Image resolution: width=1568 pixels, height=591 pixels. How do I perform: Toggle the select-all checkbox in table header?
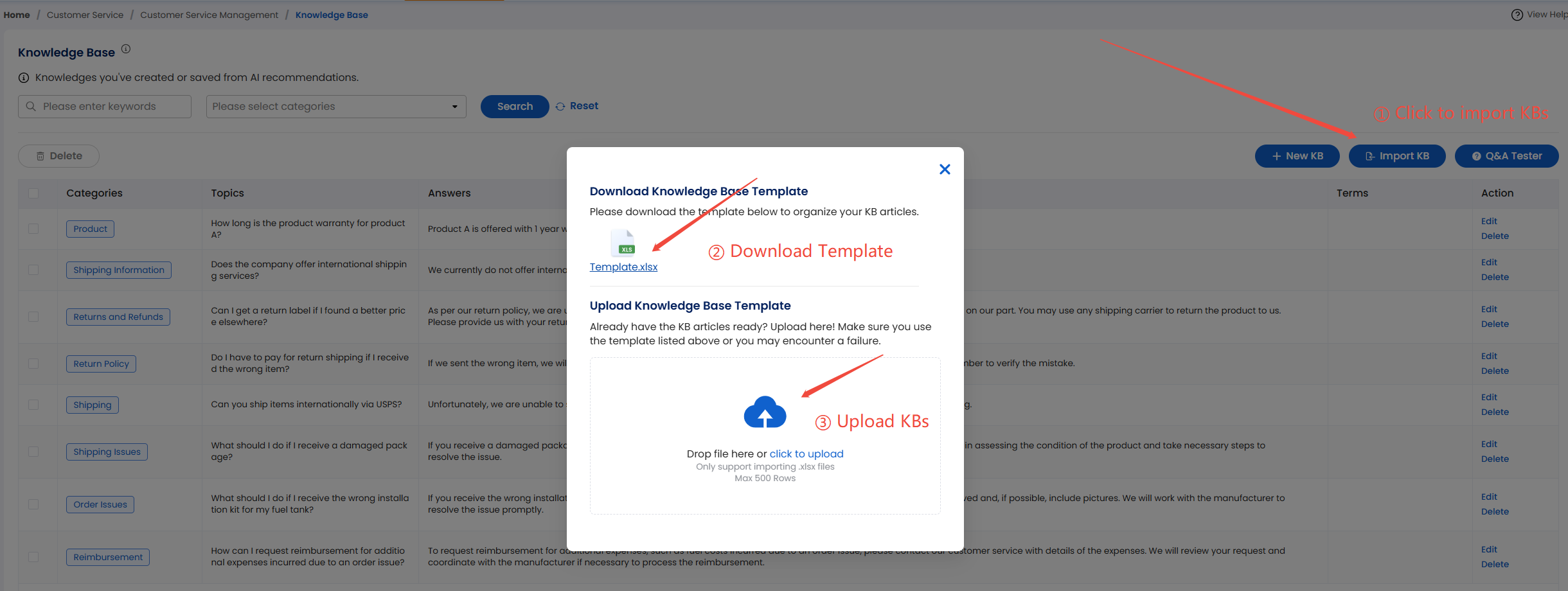pyautogui.click(x=33, y=193)
